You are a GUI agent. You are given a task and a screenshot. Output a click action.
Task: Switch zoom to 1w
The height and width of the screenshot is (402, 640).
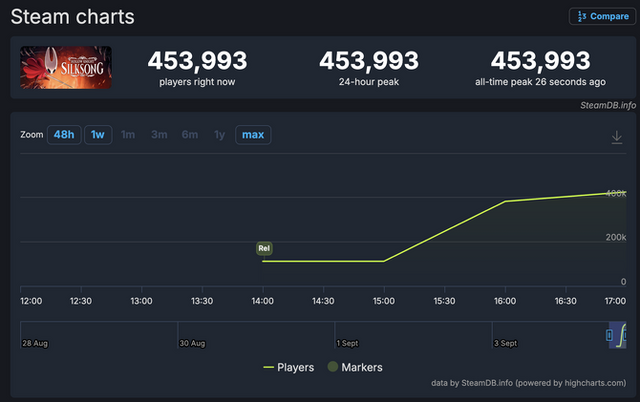pyautogui.click(x=97, y=135)
